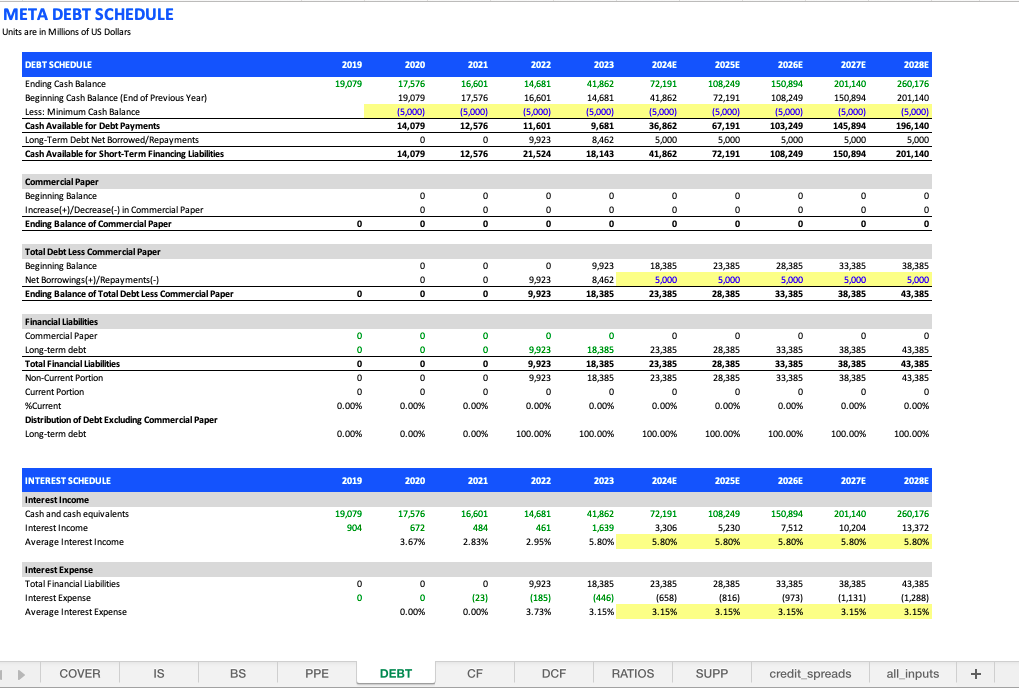Click Total Debt Less Commercial Paper header
Viewport: 1019px width, 688px height.
[92, 252]
